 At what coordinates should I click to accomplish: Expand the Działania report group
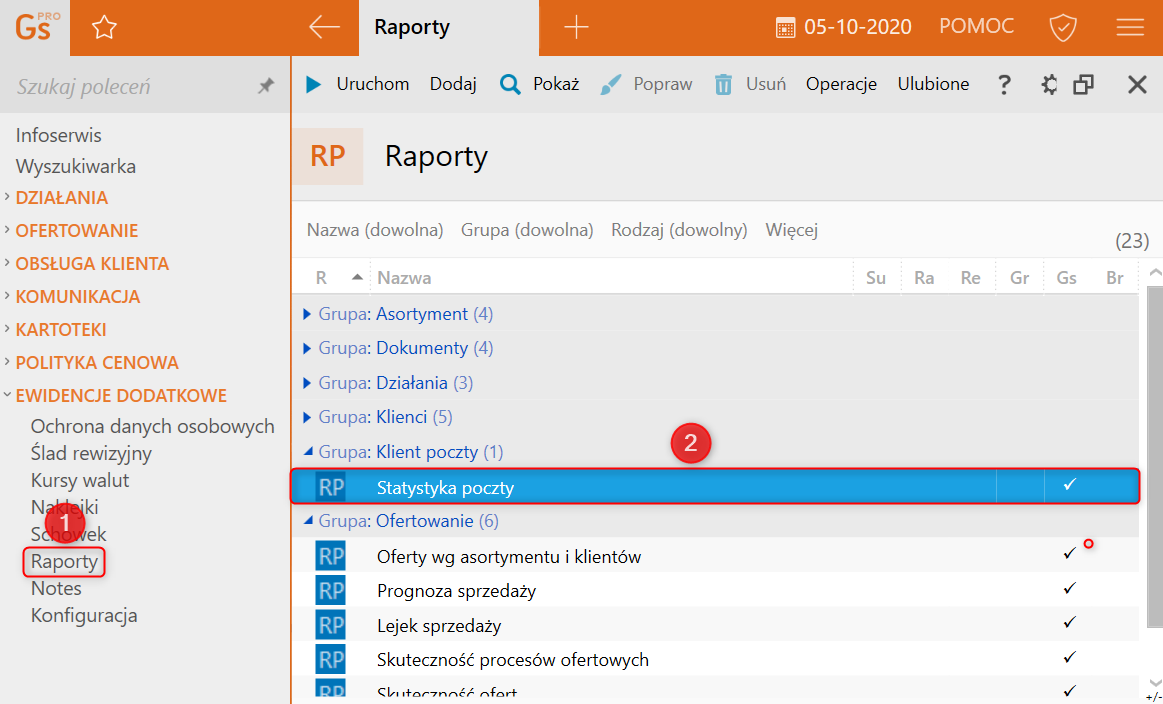(x=307, y=384)
